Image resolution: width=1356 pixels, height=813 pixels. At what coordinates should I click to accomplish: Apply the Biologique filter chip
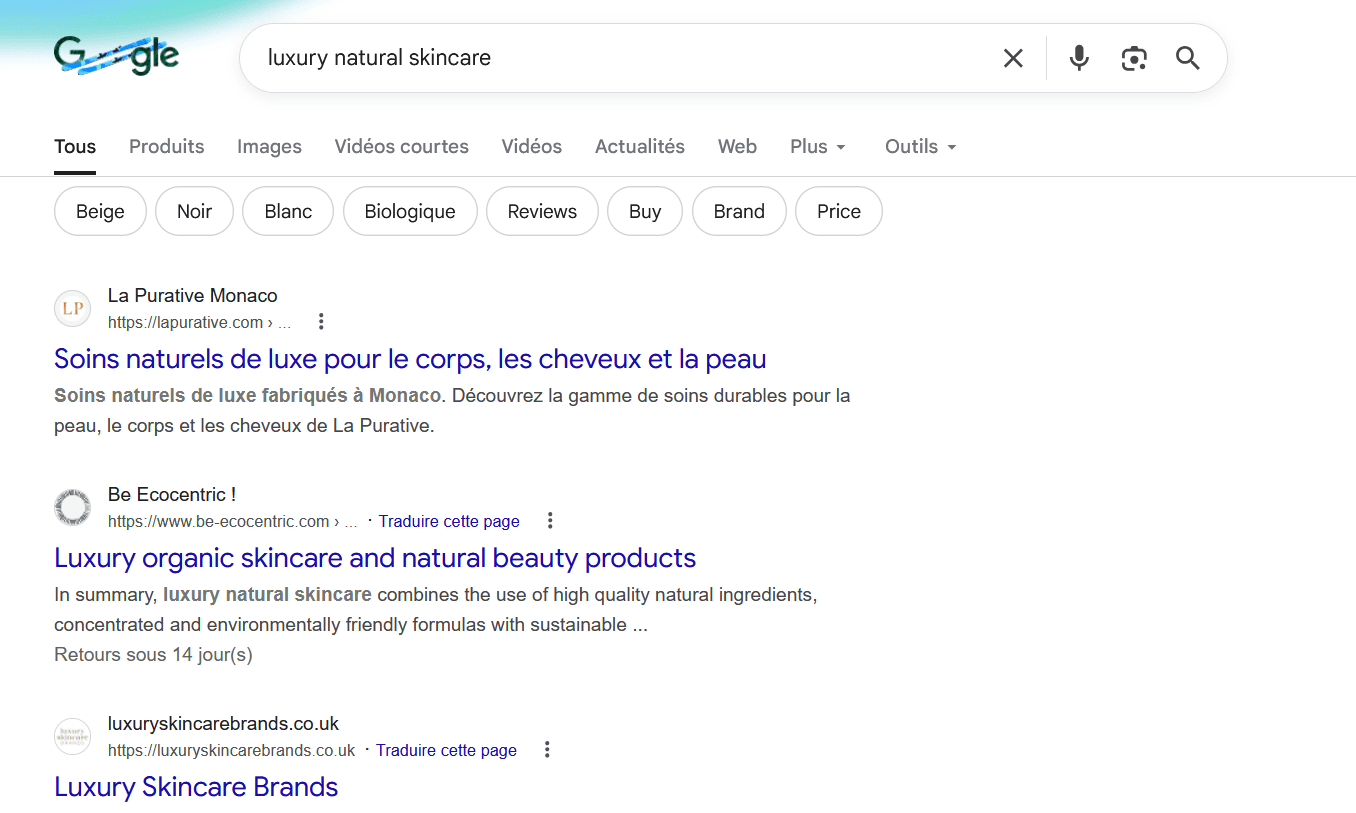coord(410,211)
